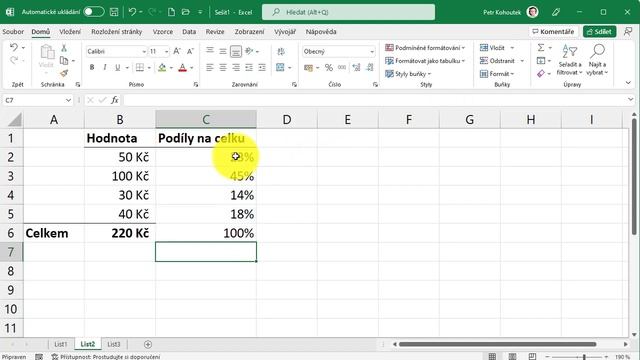The image size is (640, 360).
Task: Decrease the indent of cell text
Action: click(x=249, y=67)
